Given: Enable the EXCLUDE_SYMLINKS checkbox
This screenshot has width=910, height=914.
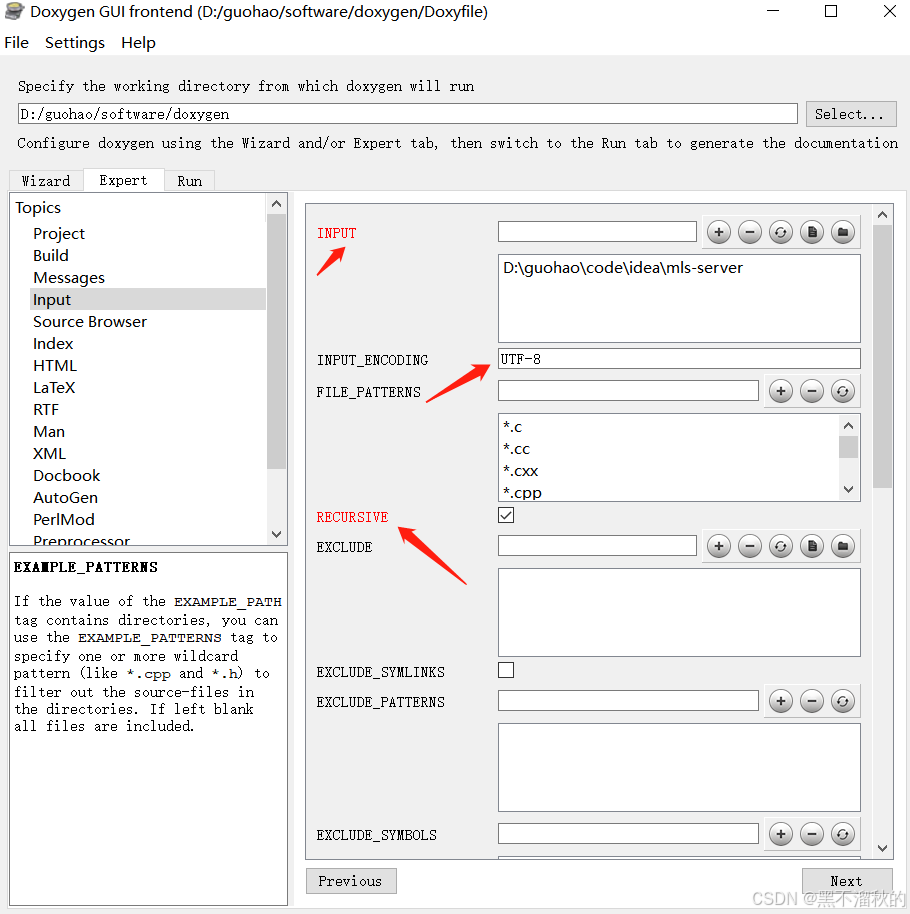Looking at the screenshot, I should pos(506,670).
